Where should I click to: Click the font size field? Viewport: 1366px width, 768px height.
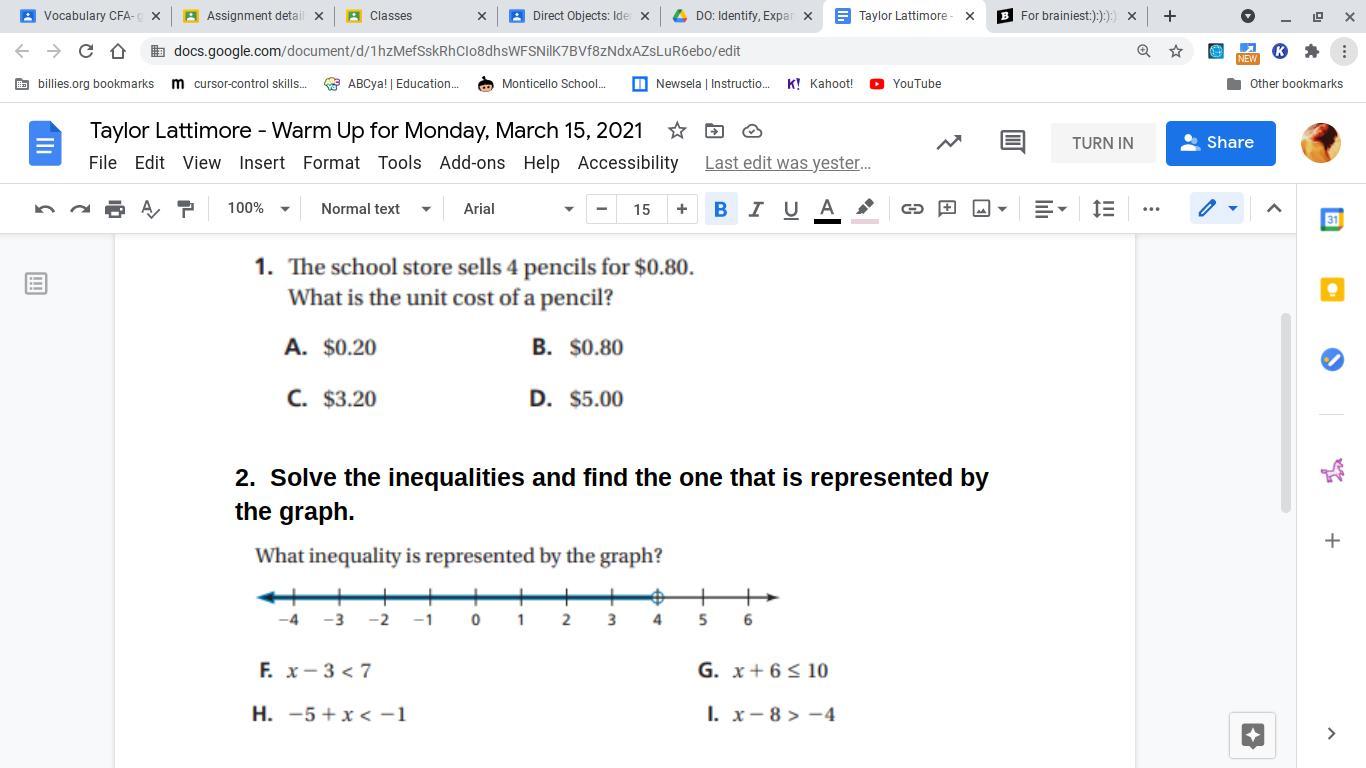point(641,209)
